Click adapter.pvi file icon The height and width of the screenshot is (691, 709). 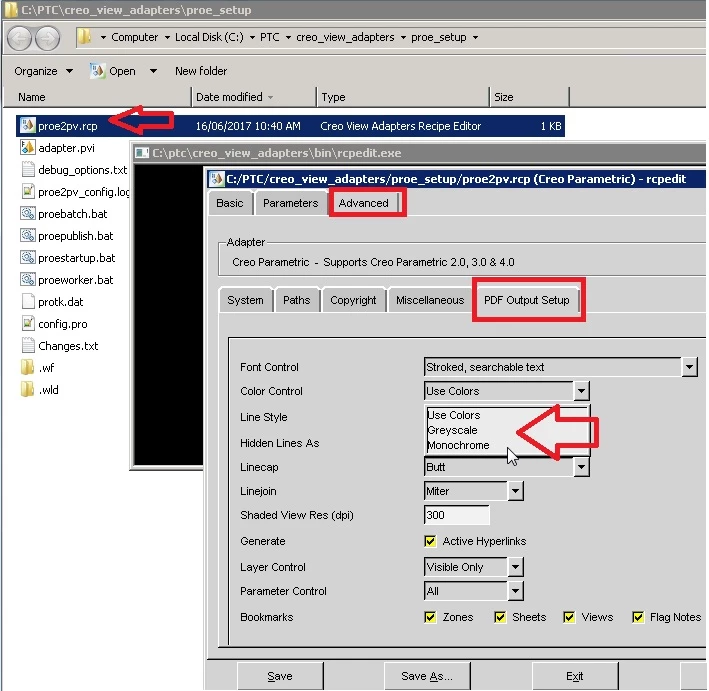click(28, 147)
